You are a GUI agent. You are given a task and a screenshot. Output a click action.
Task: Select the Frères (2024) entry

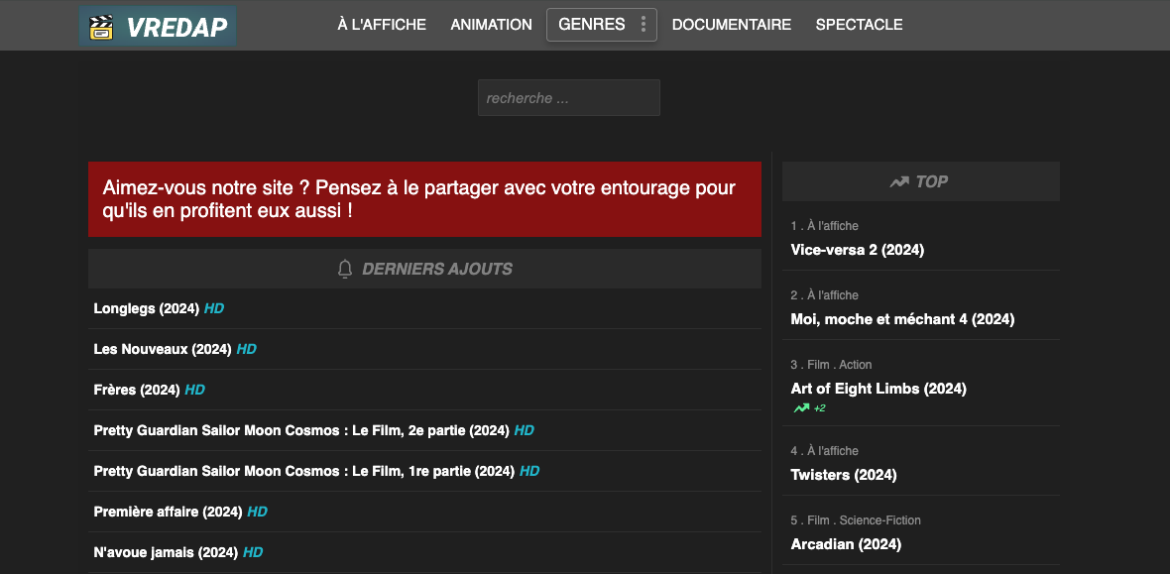[x=136, y=390]
